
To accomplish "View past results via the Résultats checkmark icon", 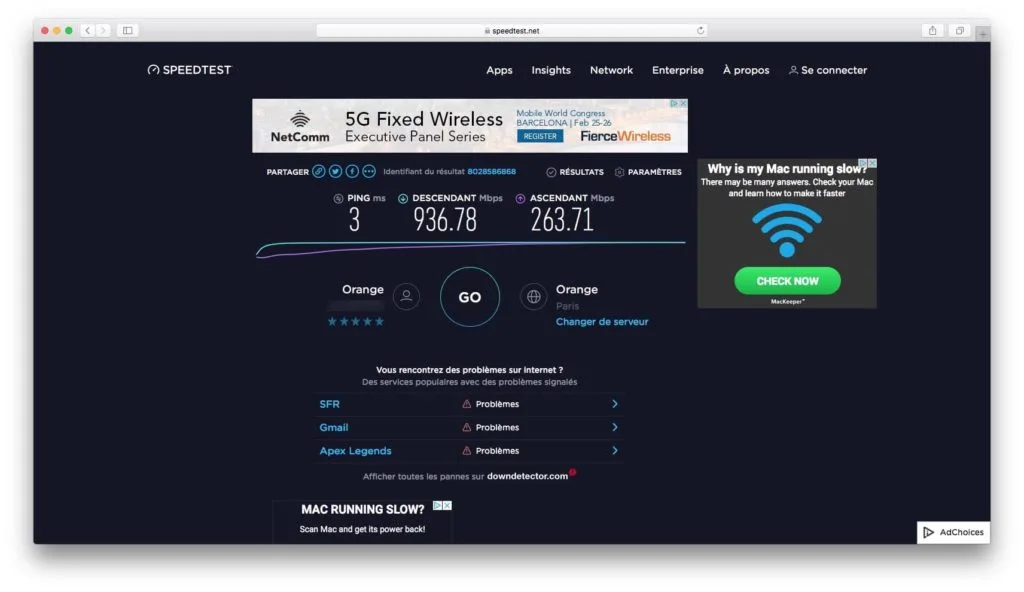I will (551, 172).
